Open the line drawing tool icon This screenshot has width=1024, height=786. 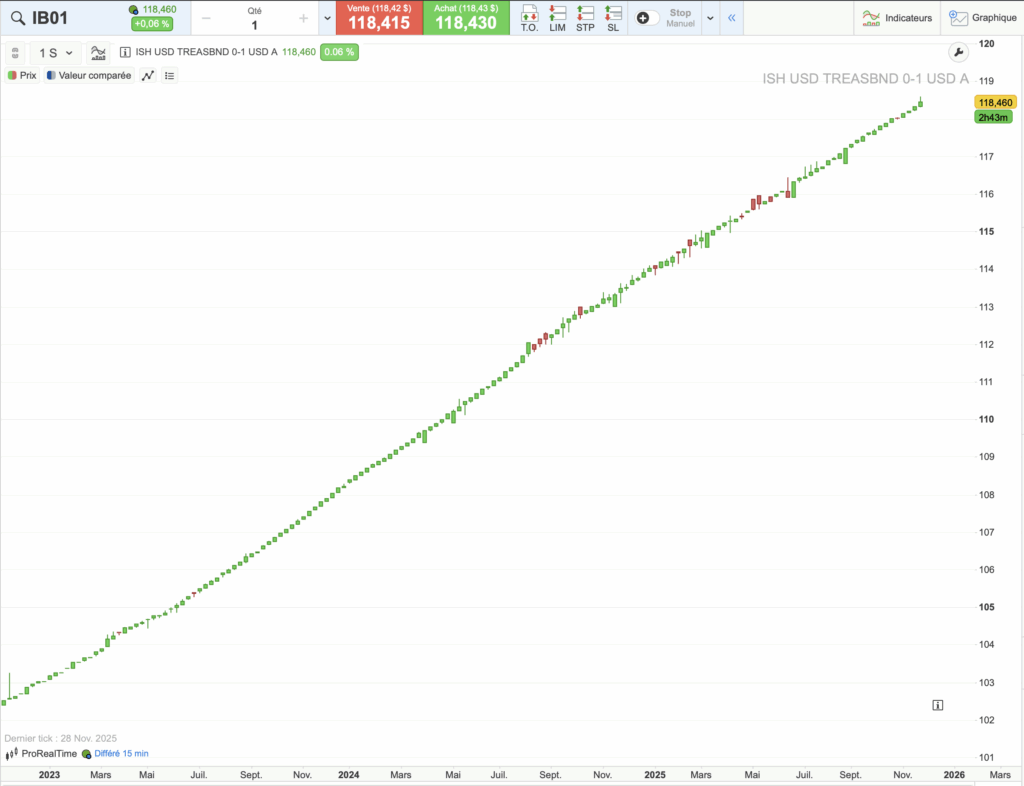(148, 75)
